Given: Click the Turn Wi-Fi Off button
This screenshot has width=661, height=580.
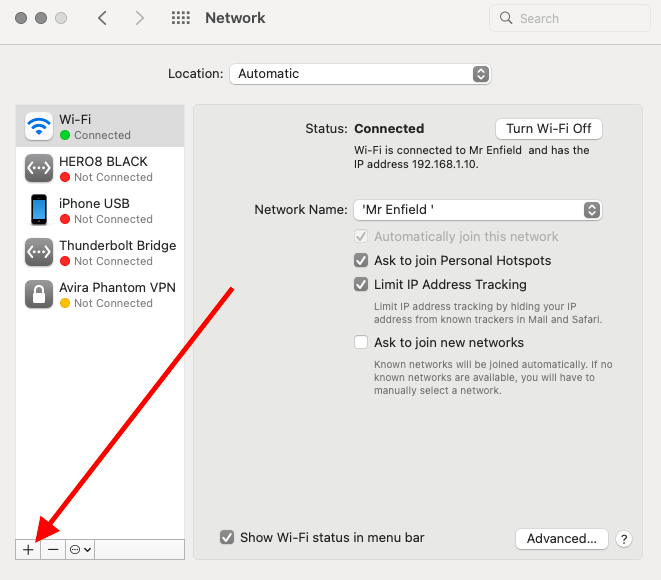Looking at the screenshot, I should point(548,129).
